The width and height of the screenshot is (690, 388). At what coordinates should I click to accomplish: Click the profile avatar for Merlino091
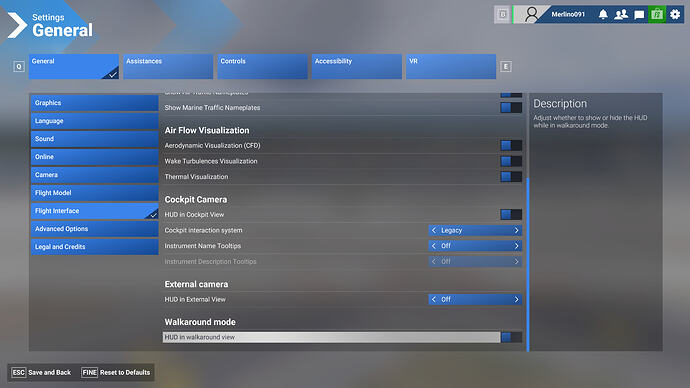pyautogui.click(x=532, y=15)
